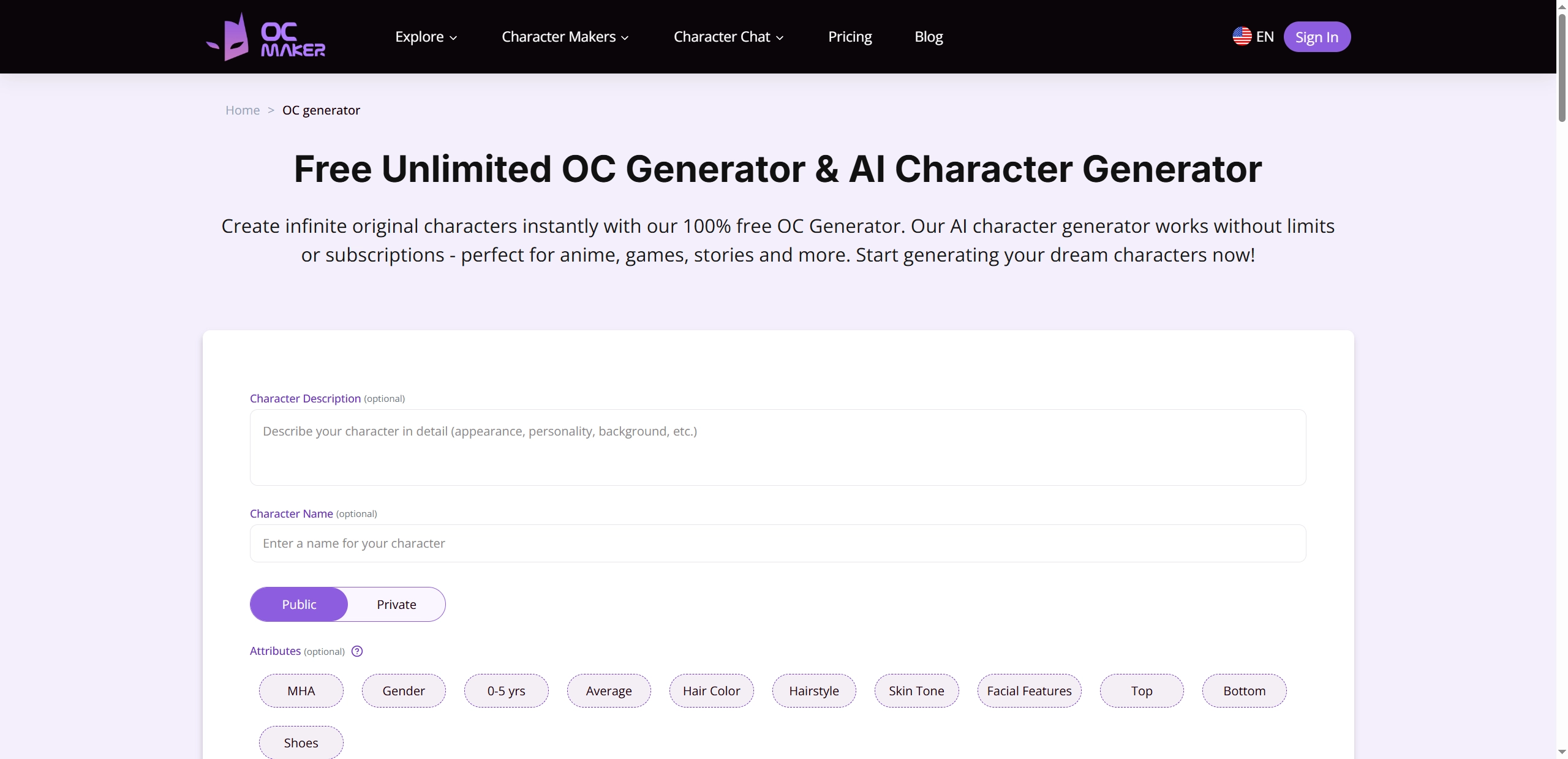Click the Attributes help question mark icon

click(x=357, y=651)
